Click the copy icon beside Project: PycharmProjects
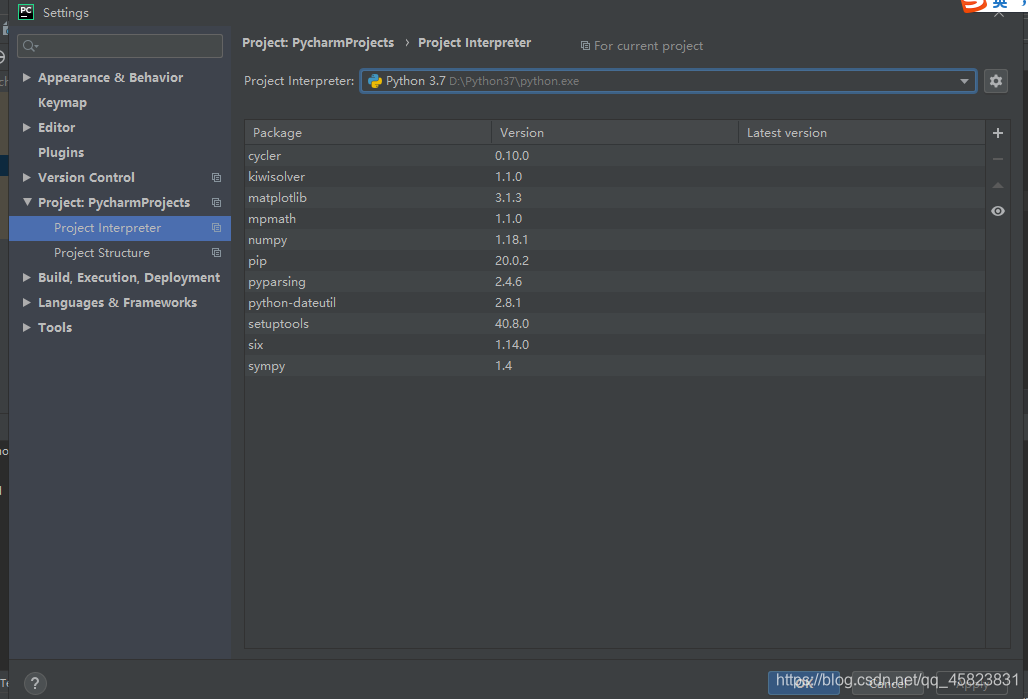Viewport: 1028px width, 699px height. [x=216, y=203]
